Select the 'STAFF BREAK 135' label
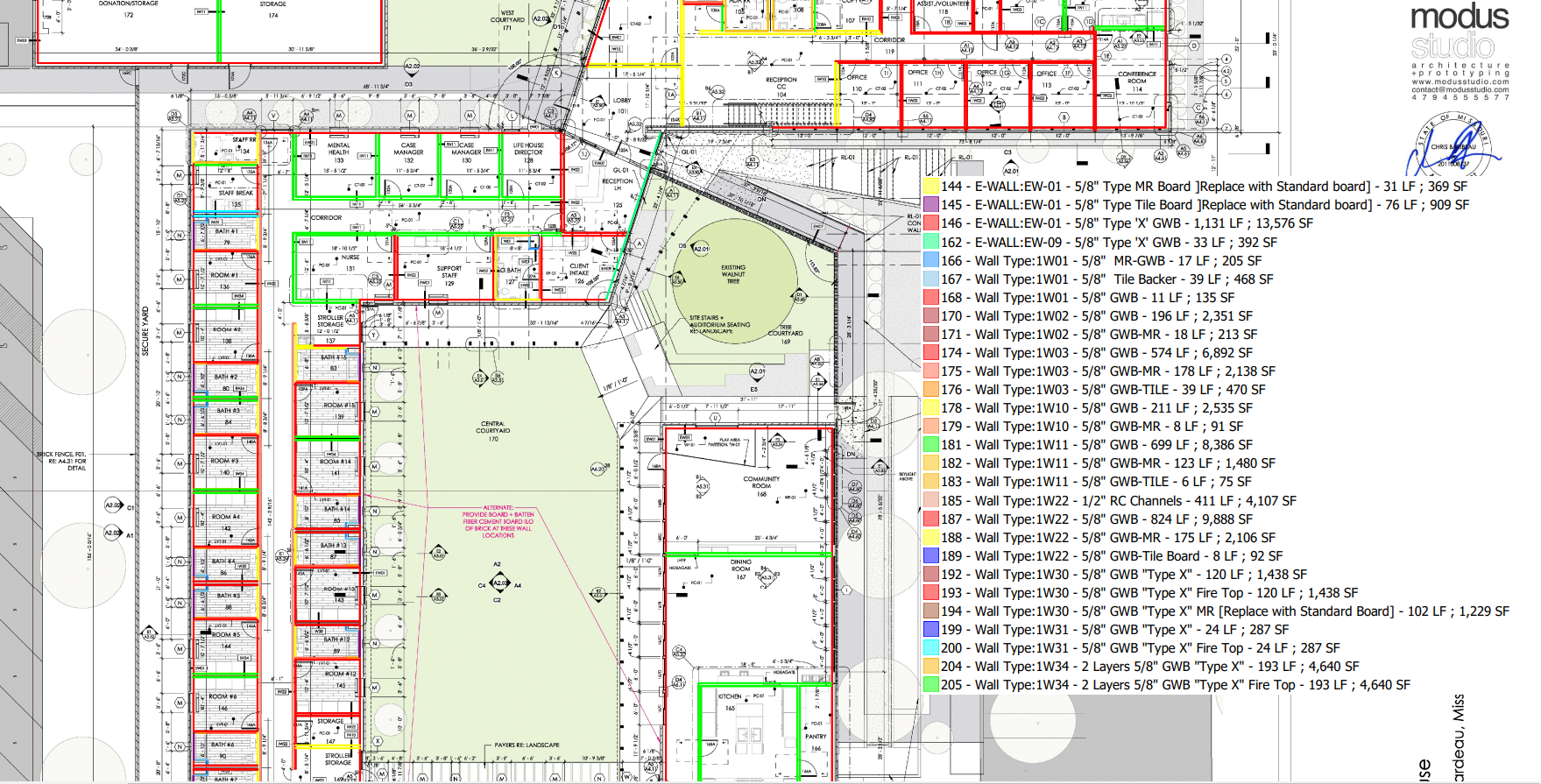The image size is (1541, 784). 236,198
